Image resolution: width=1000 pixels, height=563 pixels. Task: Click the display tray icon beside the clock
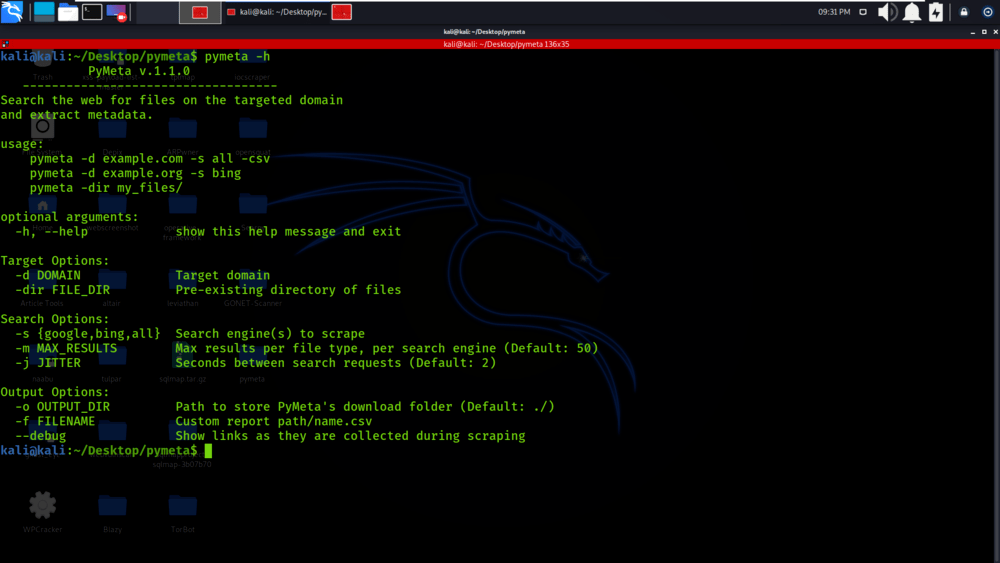pyautogui.click(x=863, y=12)
